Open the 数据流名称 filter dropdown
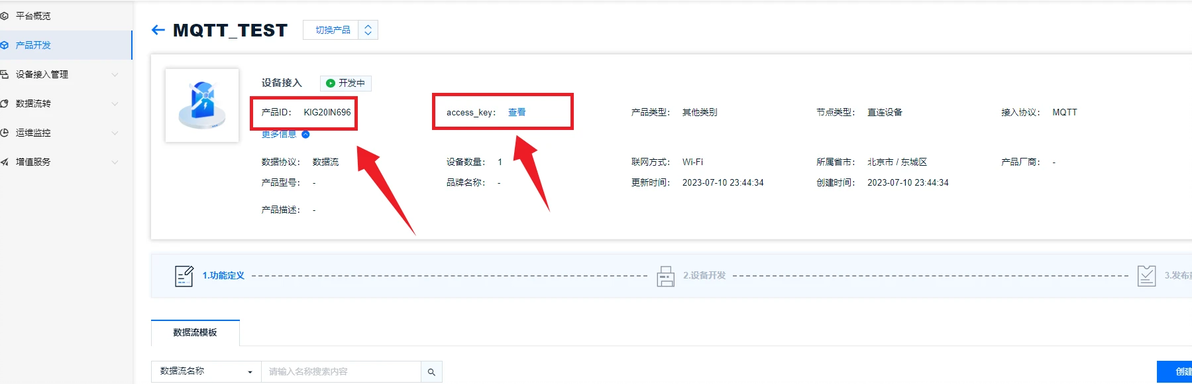 [206, 372]
